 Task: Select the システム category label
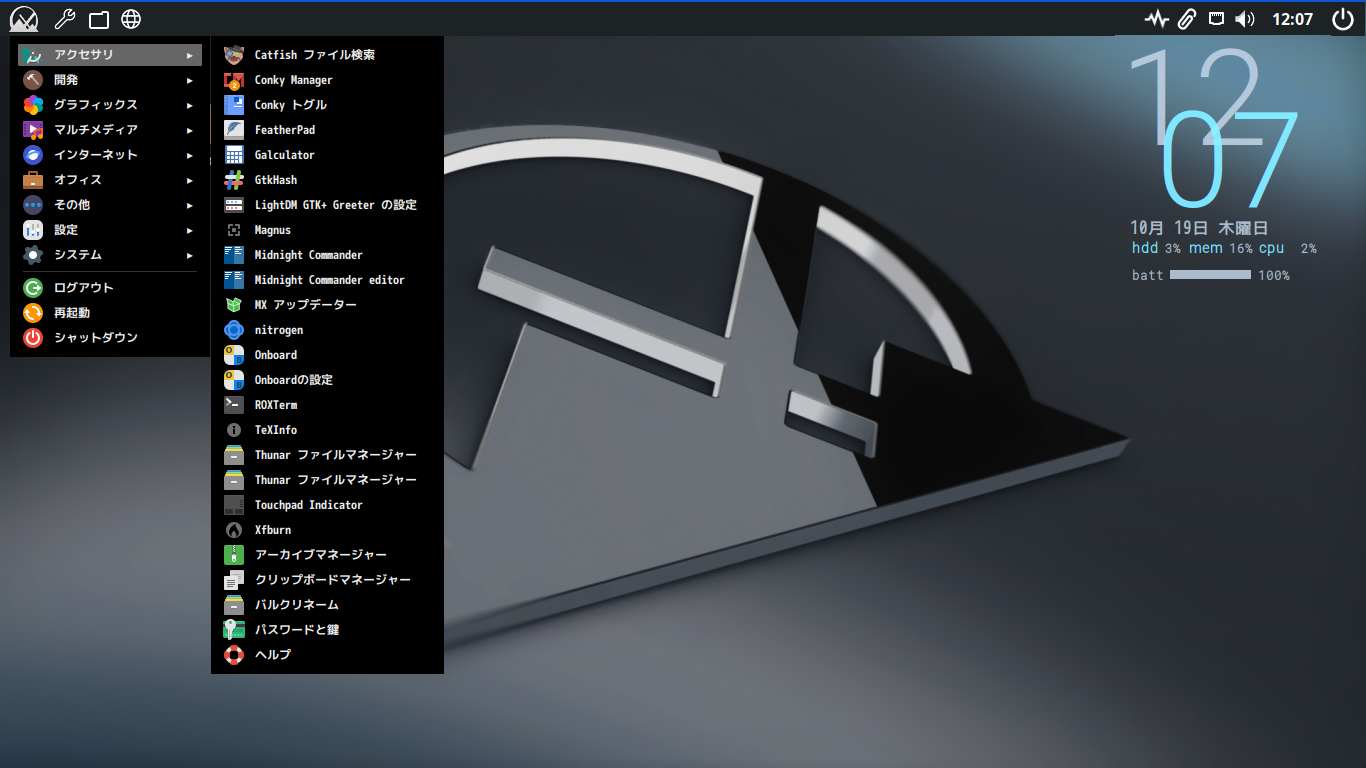click(78, 255)
